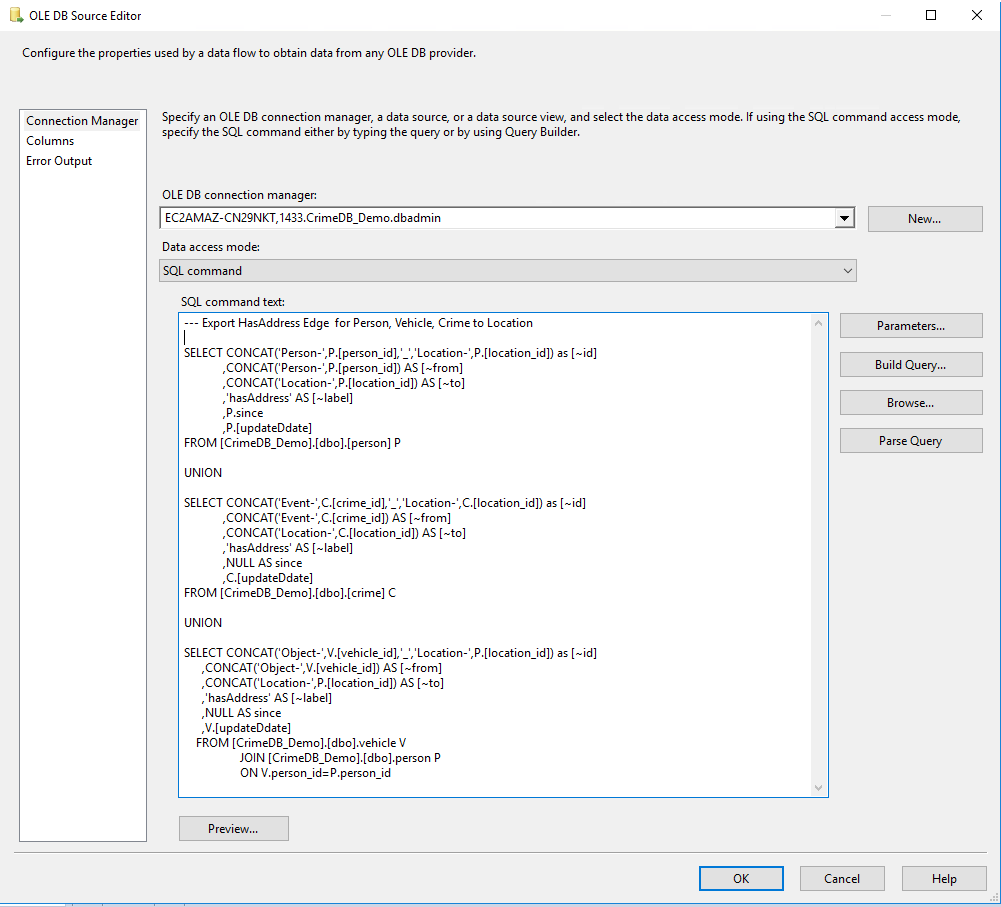Open Help for the source editor
Screen dimensions: 1001x907
click(x=943, y=879)
